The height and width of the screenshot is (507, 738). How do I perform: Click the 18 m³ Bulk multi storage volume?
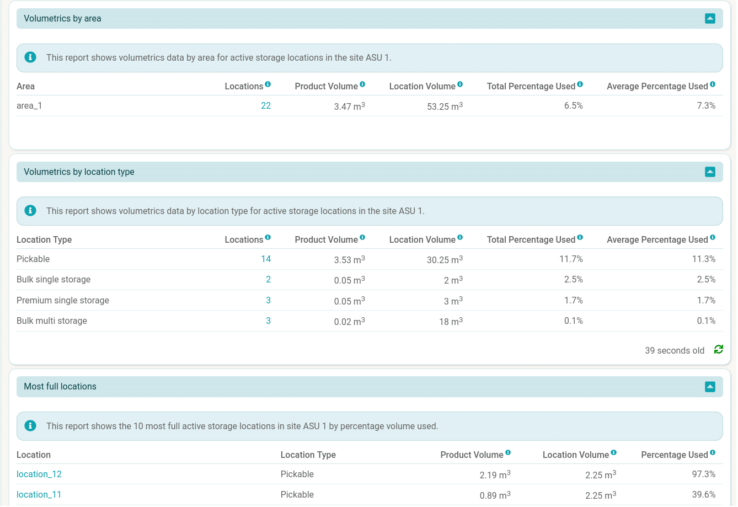451,322
